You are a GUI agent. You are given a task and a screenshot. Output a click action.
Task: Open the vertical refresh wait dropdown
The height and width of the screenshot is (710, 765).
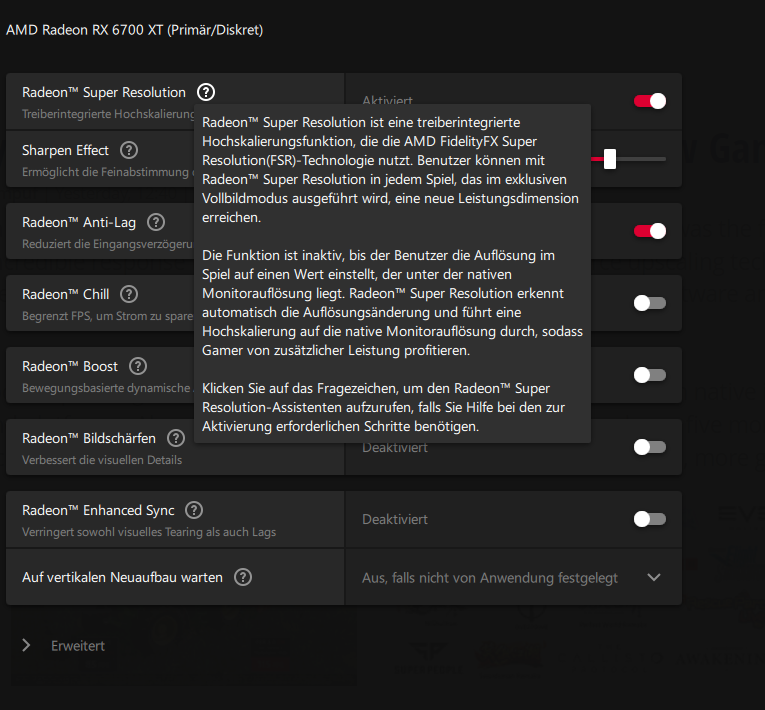(x=513, y=577)
